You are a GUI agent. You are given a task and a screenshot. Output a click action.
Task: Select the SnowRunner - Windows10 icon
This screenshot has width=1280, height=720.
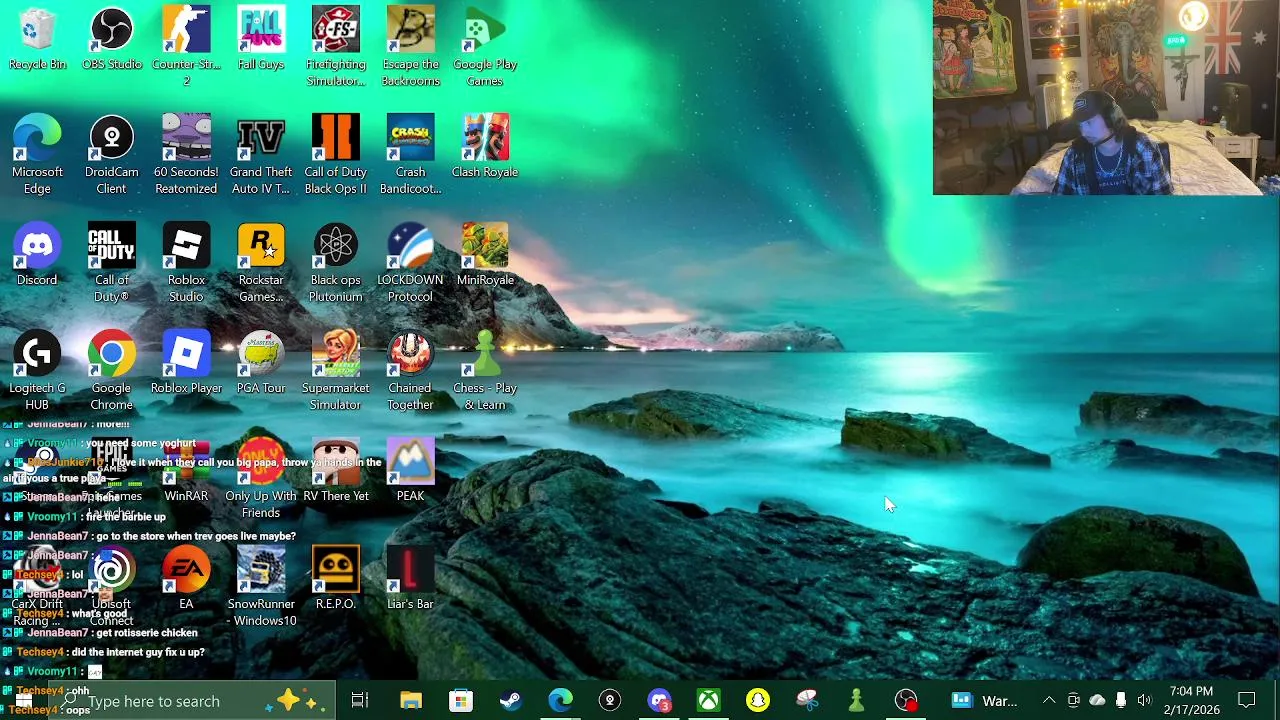[261, 587]
